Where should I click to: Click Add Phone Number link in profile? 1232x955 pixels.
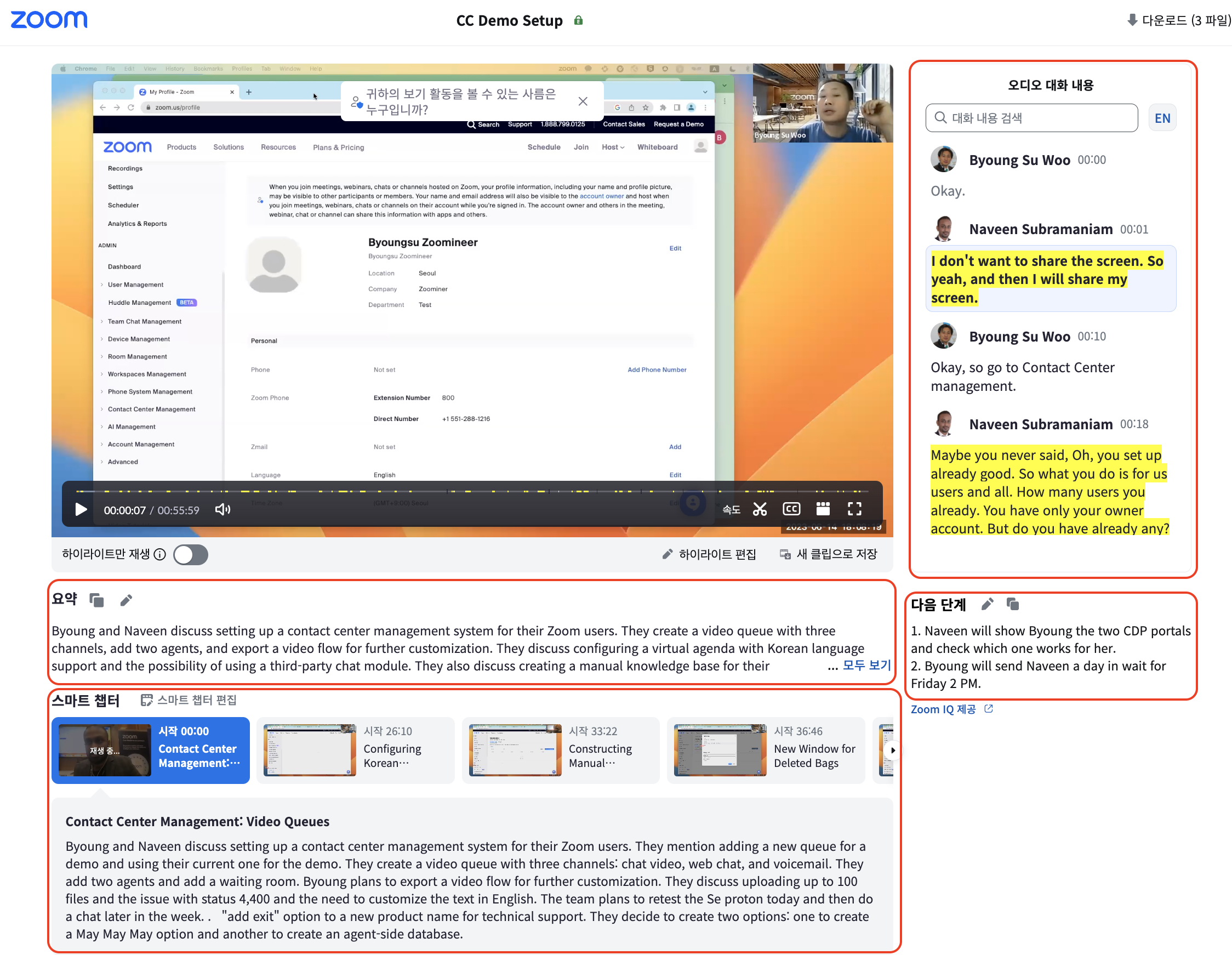click(x=657, y=370)
